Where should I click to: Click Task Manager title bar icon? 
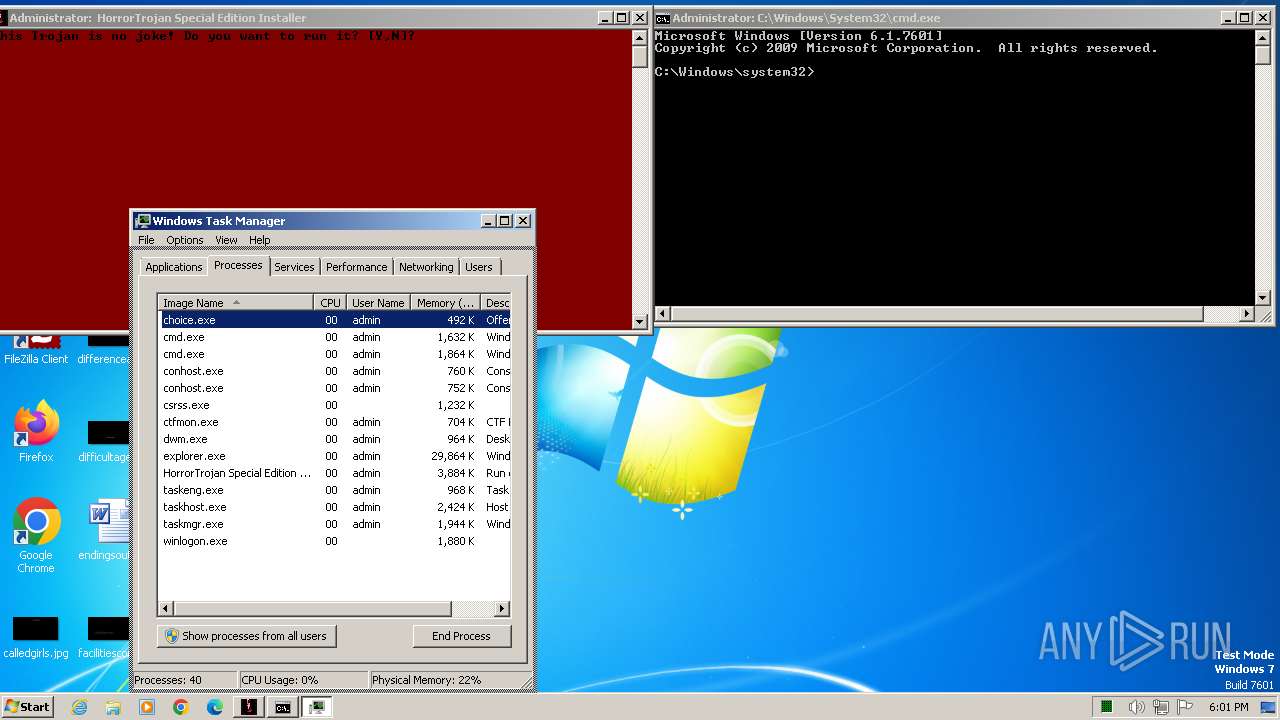coord(143,221)
